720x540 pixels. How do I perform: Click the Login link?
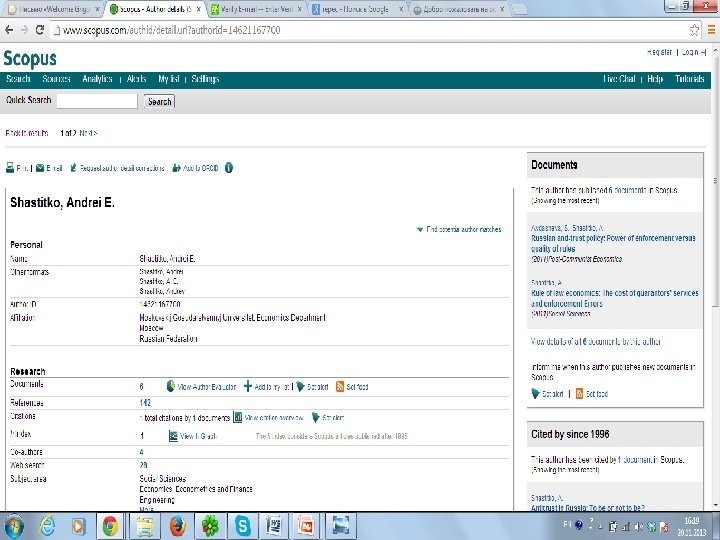click(693, 52)
